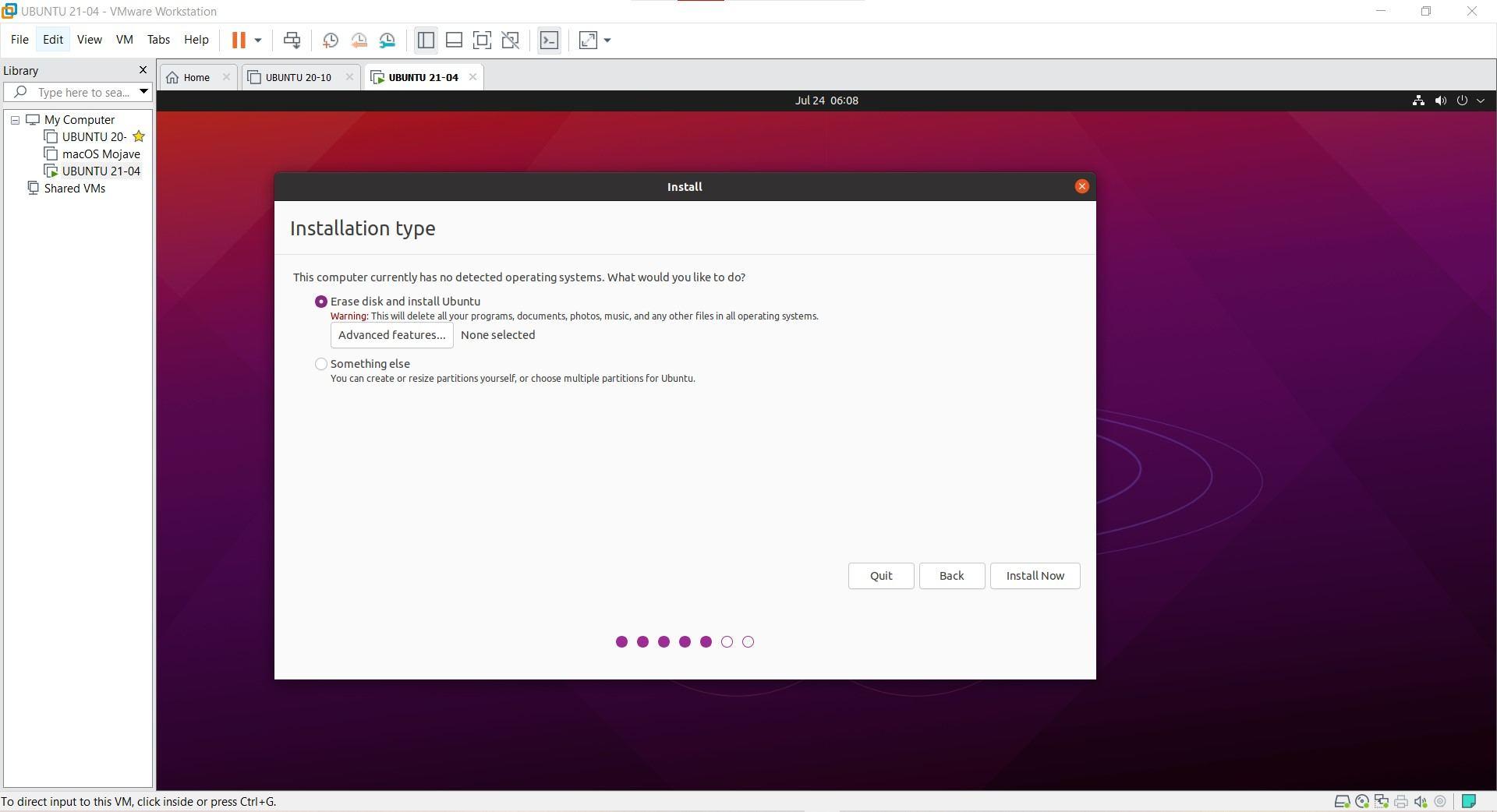The height and width of the screenshot is (812, 1497).
Task: Click the CD/DVD device status icon
Action: [x=1362, y=801]
